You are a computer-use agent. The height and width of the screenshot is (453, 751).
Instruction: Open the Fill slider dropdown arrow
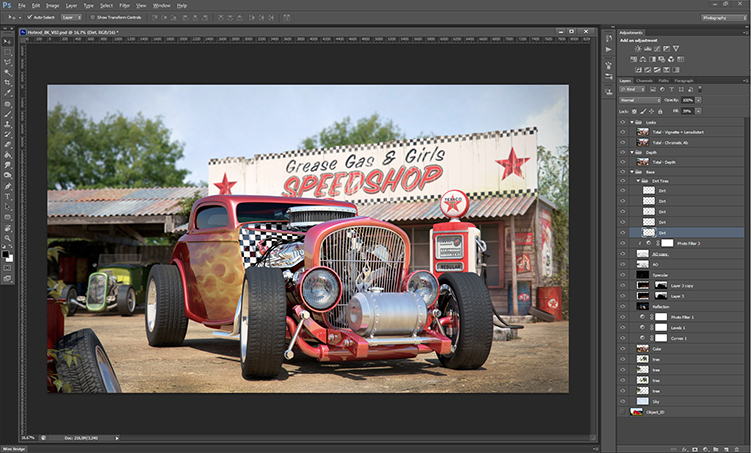(698, 111)
